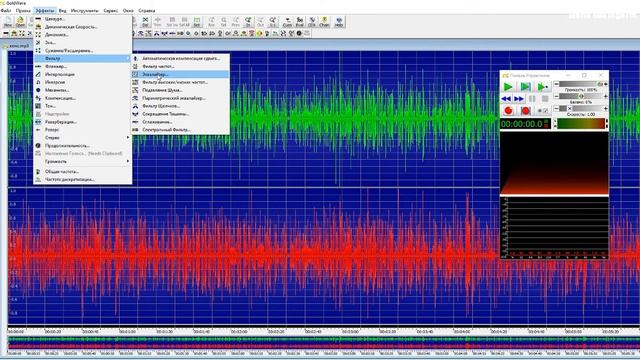The height and width of the screenshot is (360, 640).
Task: Expand the highlighted Фильтр submenu
Action: (82, 58)
